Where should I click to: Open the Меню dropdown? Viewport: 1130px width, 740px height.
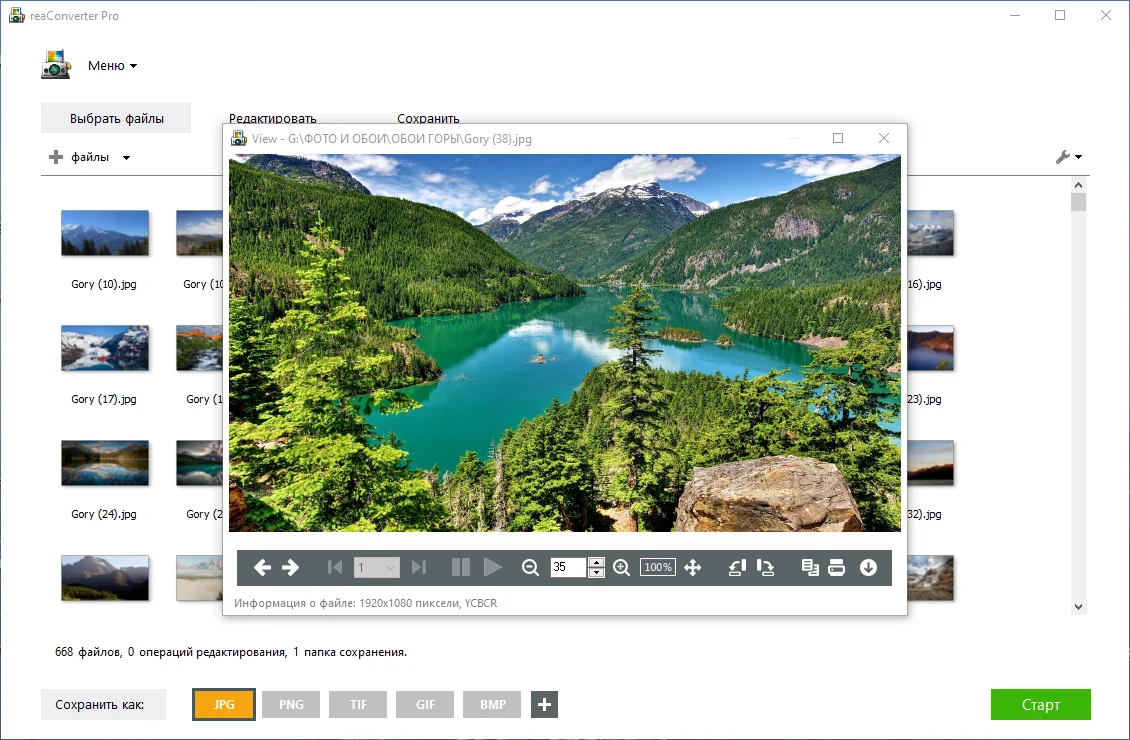112,66
